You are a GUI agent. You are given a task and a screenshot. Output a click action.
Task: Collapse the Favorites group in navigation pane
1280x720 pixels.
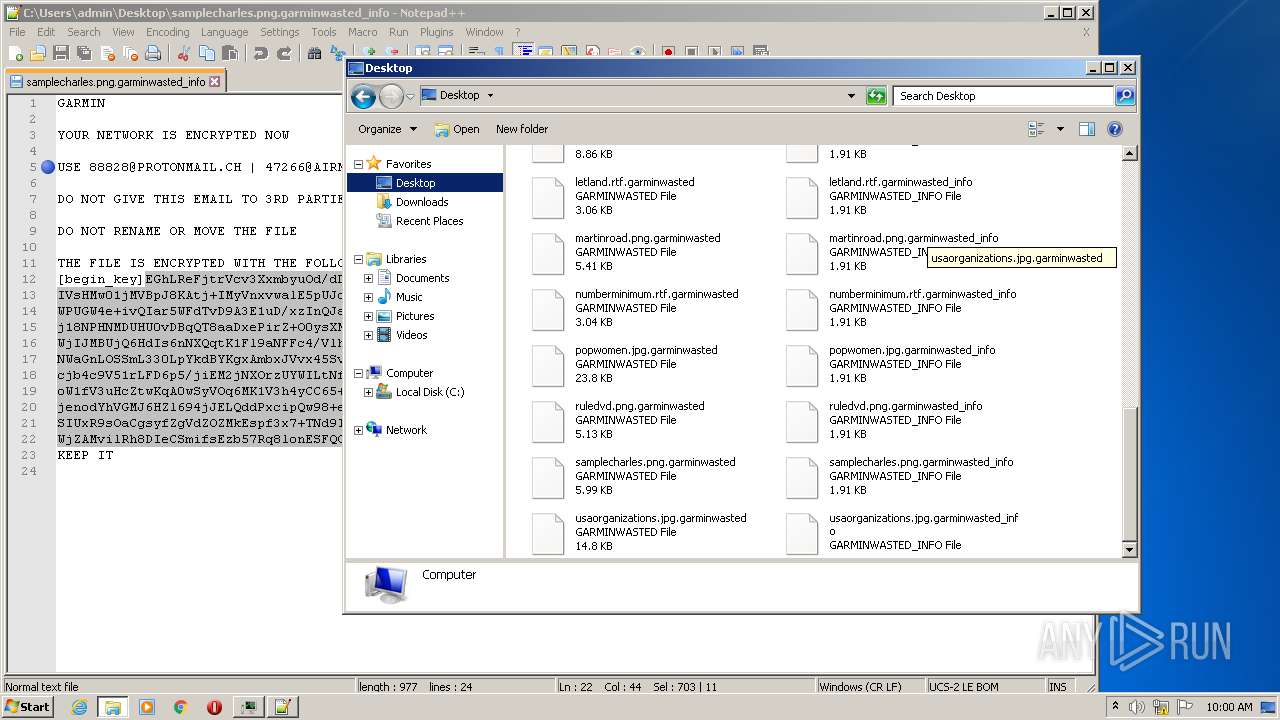click(x=359, y=164)
